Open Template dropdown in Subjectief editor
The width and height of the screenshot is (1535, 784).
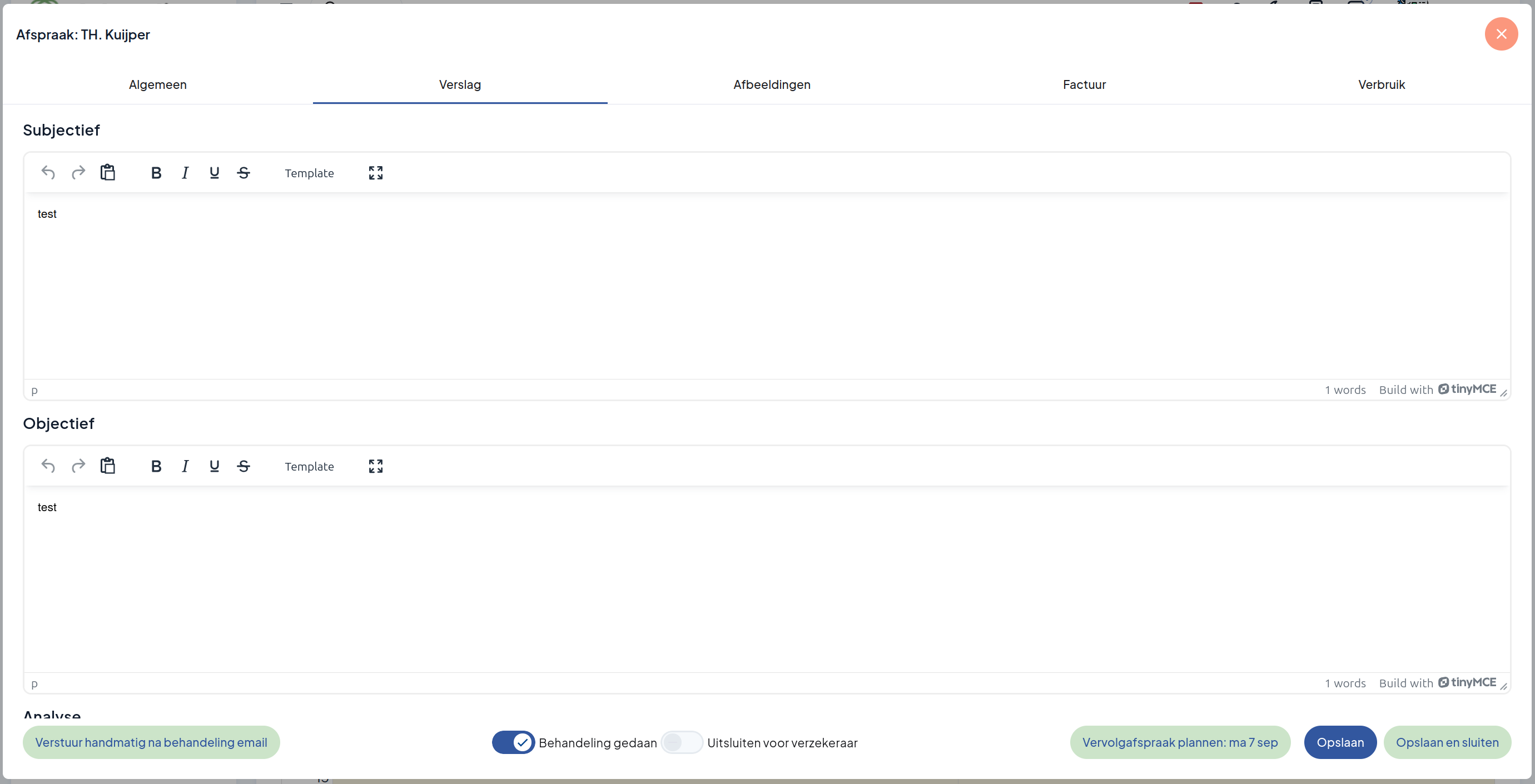(309, 173)
